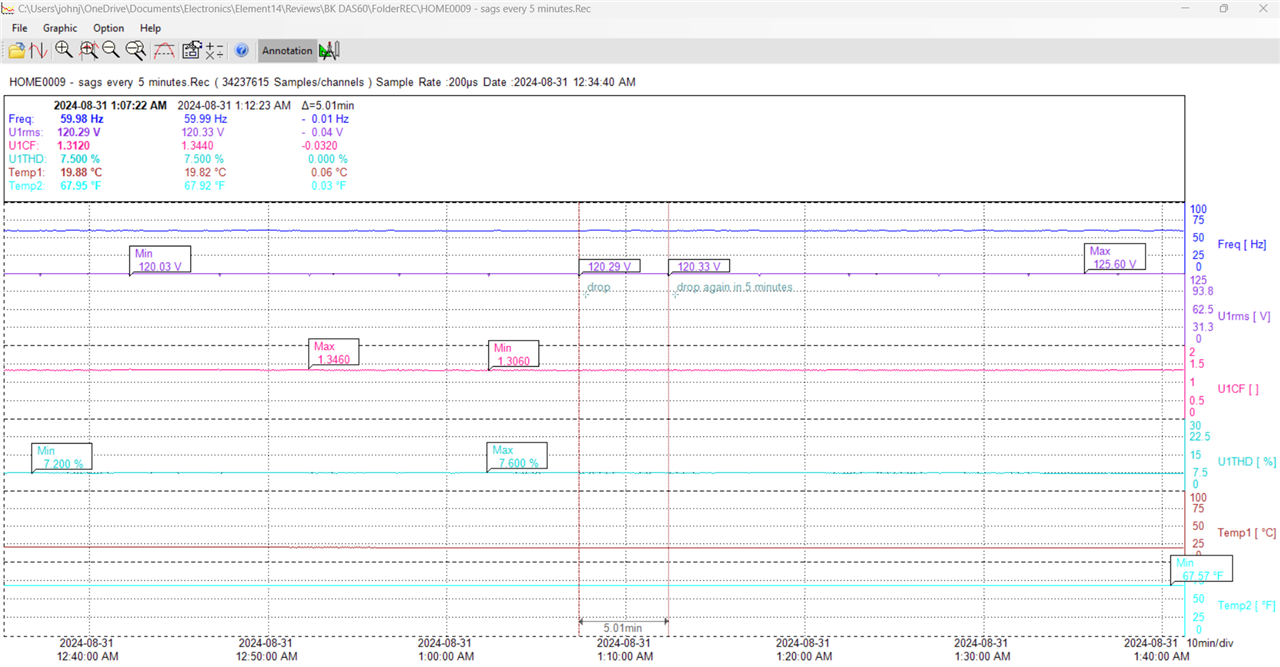Click the 'drop again in 5 minutes' annotation
The height and width of the screenshot is (667, 1280).
pyautogui.click(x=734, y=288)
